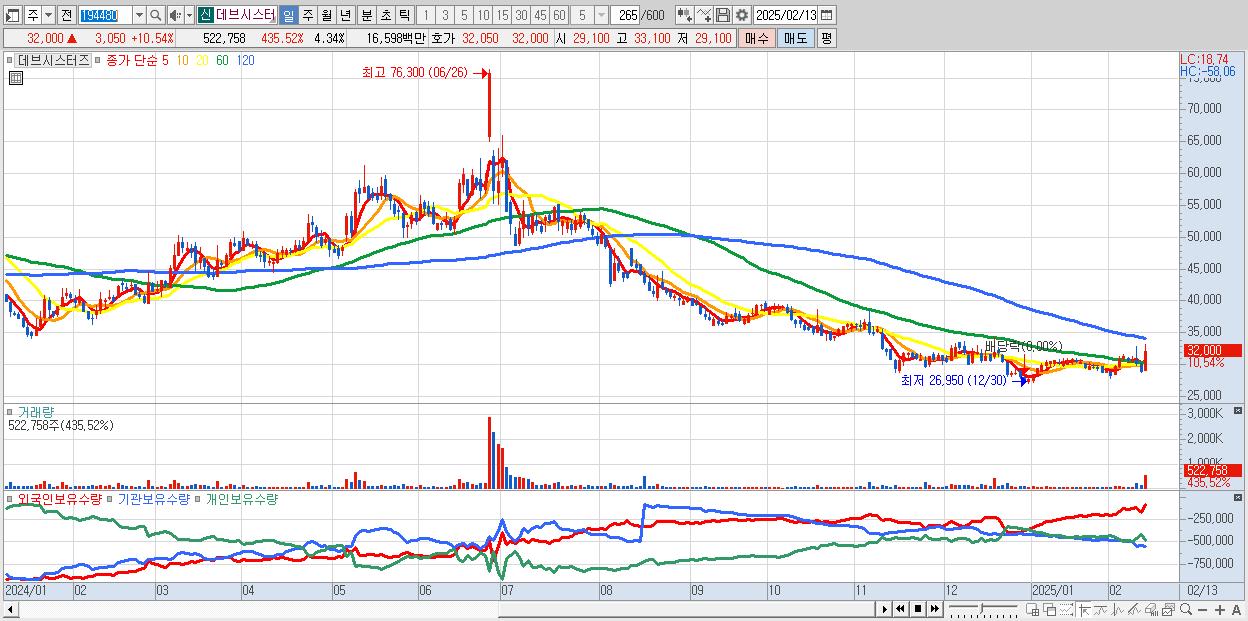
Task: Click the 평 button beside 매도
Action: point(826,38)
